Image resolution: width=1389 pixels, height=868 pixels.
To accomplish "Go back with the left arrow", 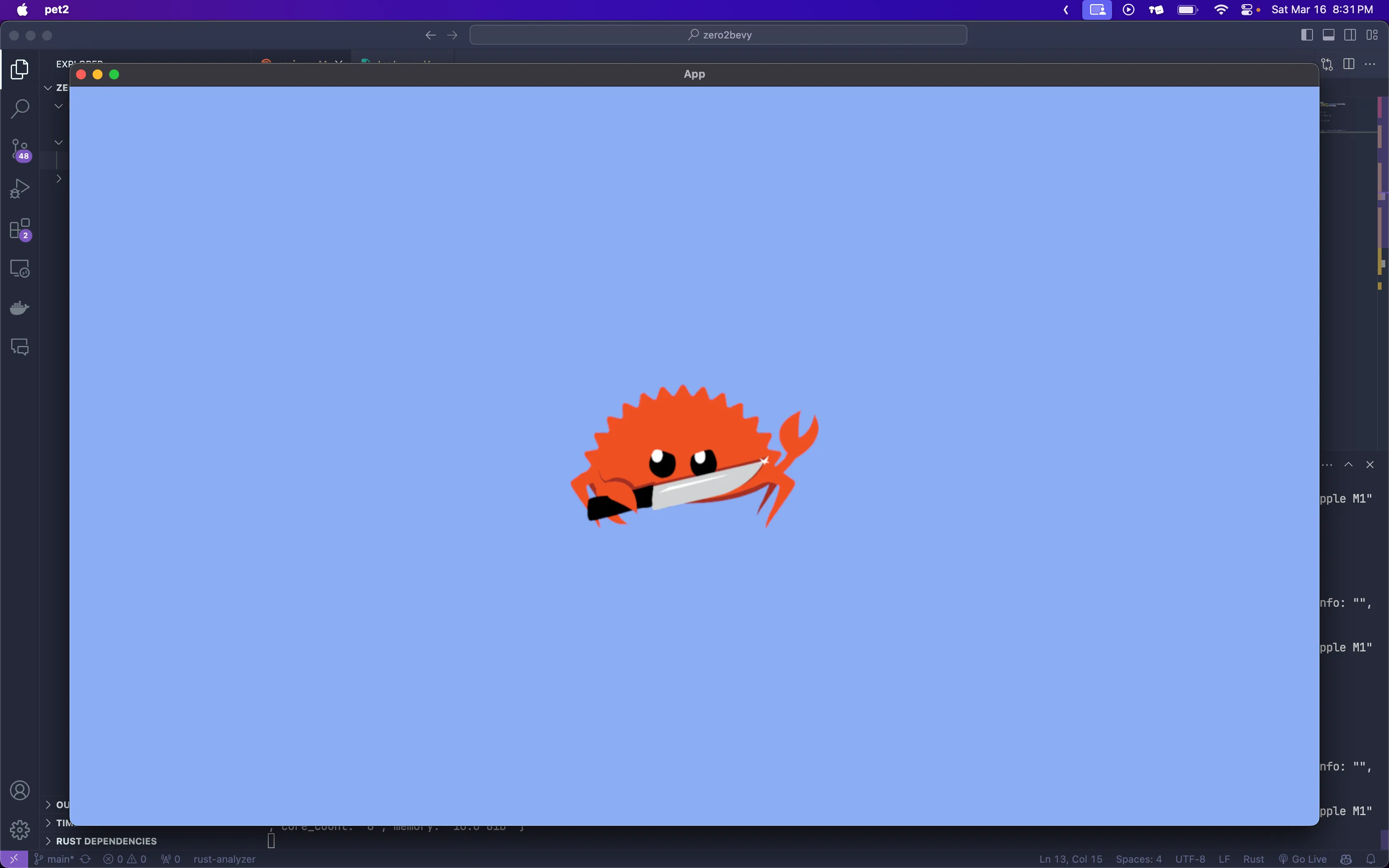I will point(430,35).
